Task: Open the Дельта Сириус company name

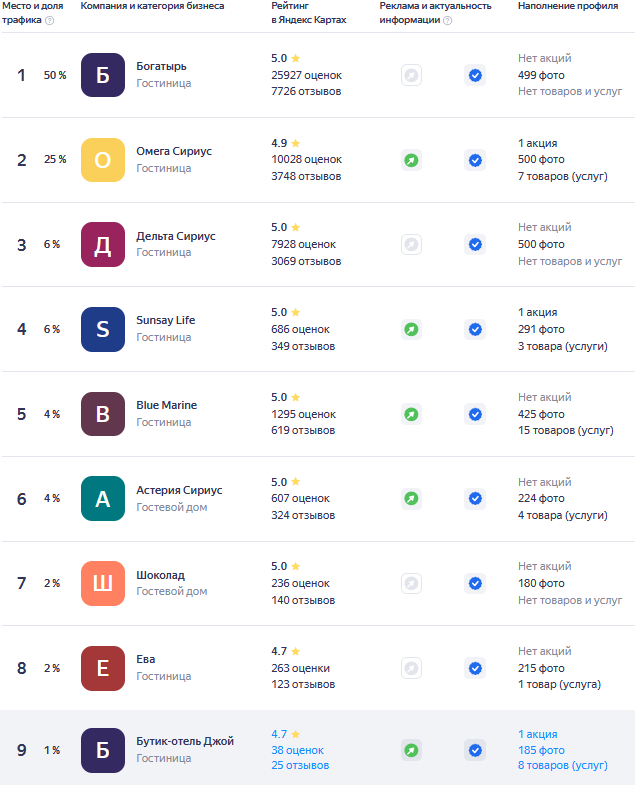Action: 176,236
